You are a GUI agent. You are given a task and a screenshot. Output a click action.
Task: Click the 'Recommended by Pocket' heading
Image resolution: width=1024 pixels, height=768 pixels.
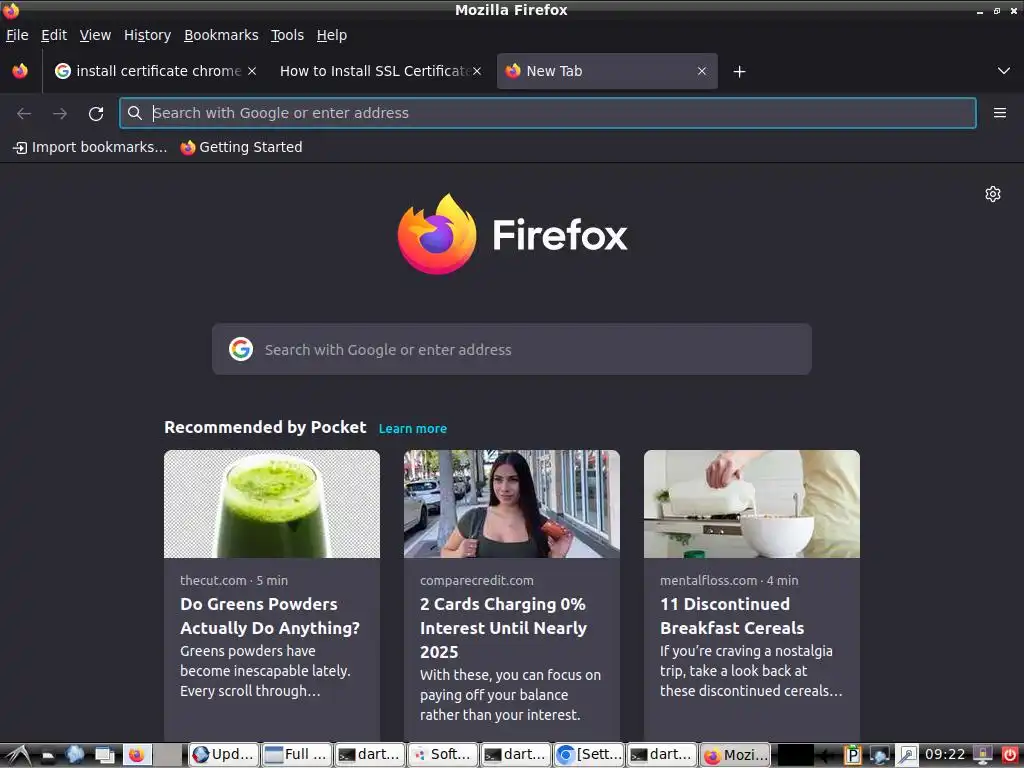coord(265,427)
